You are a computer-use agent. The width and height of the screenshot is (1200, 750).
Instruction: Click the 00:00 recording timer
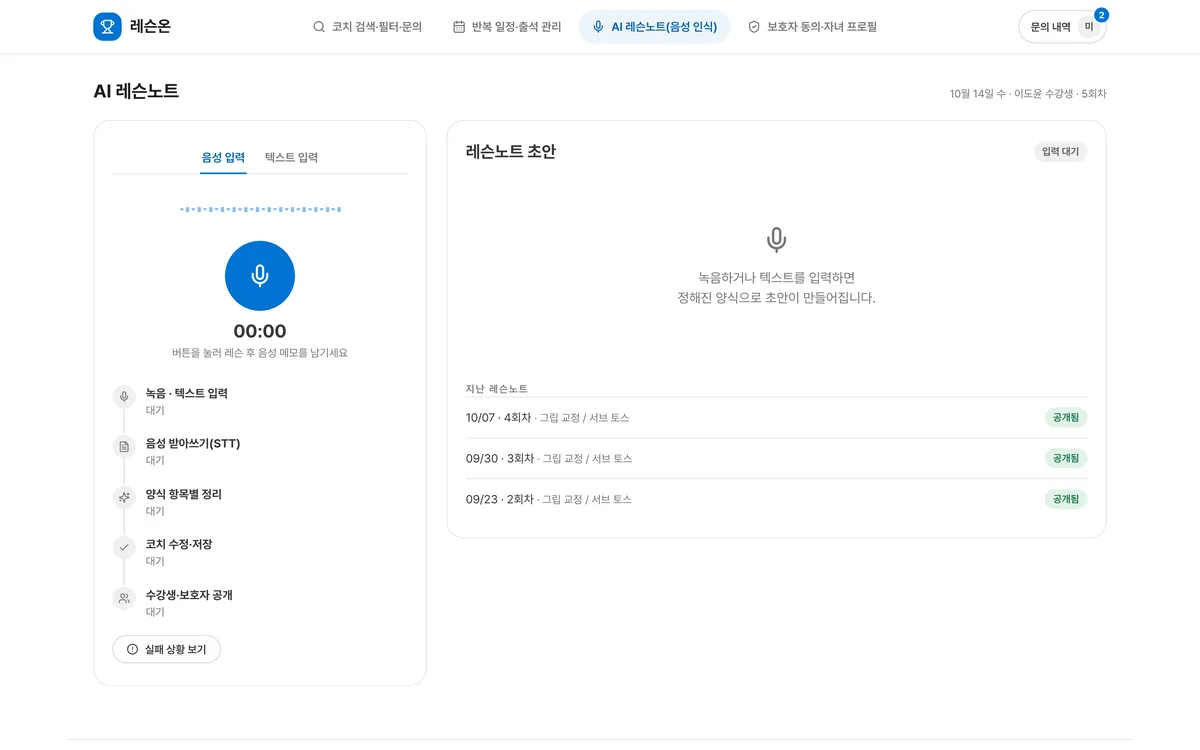260,331
